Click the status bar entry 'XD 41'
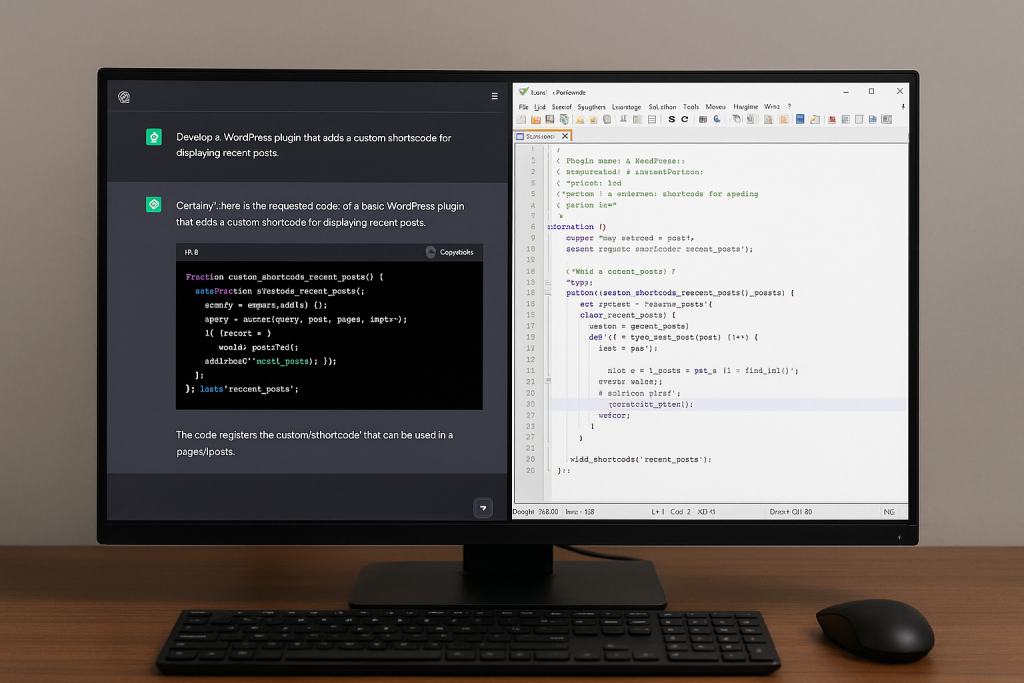 [706, 512]
